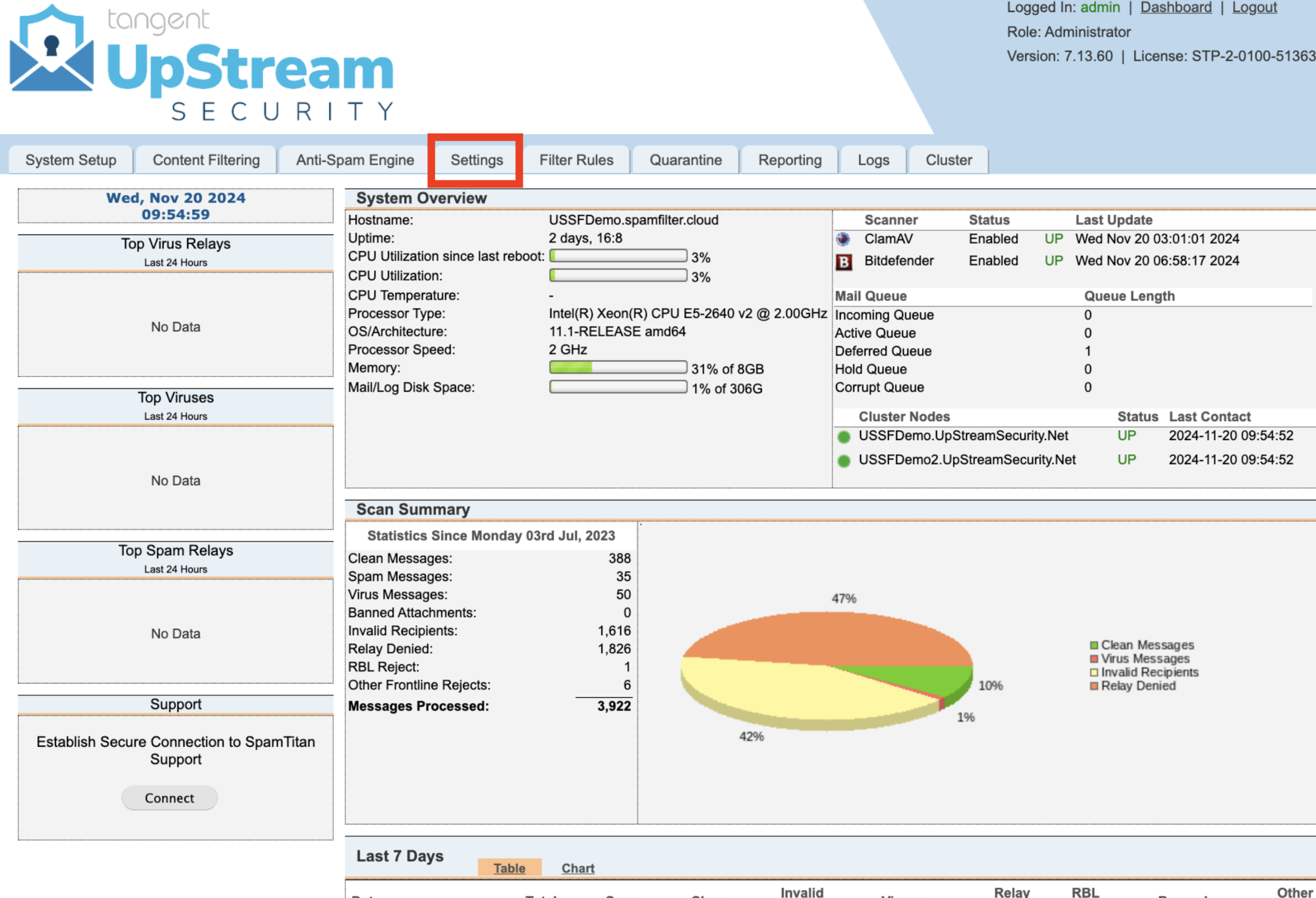Click the Bitdefender red B icon
This screenshot has height=898, width=1316.
[844, 262]
